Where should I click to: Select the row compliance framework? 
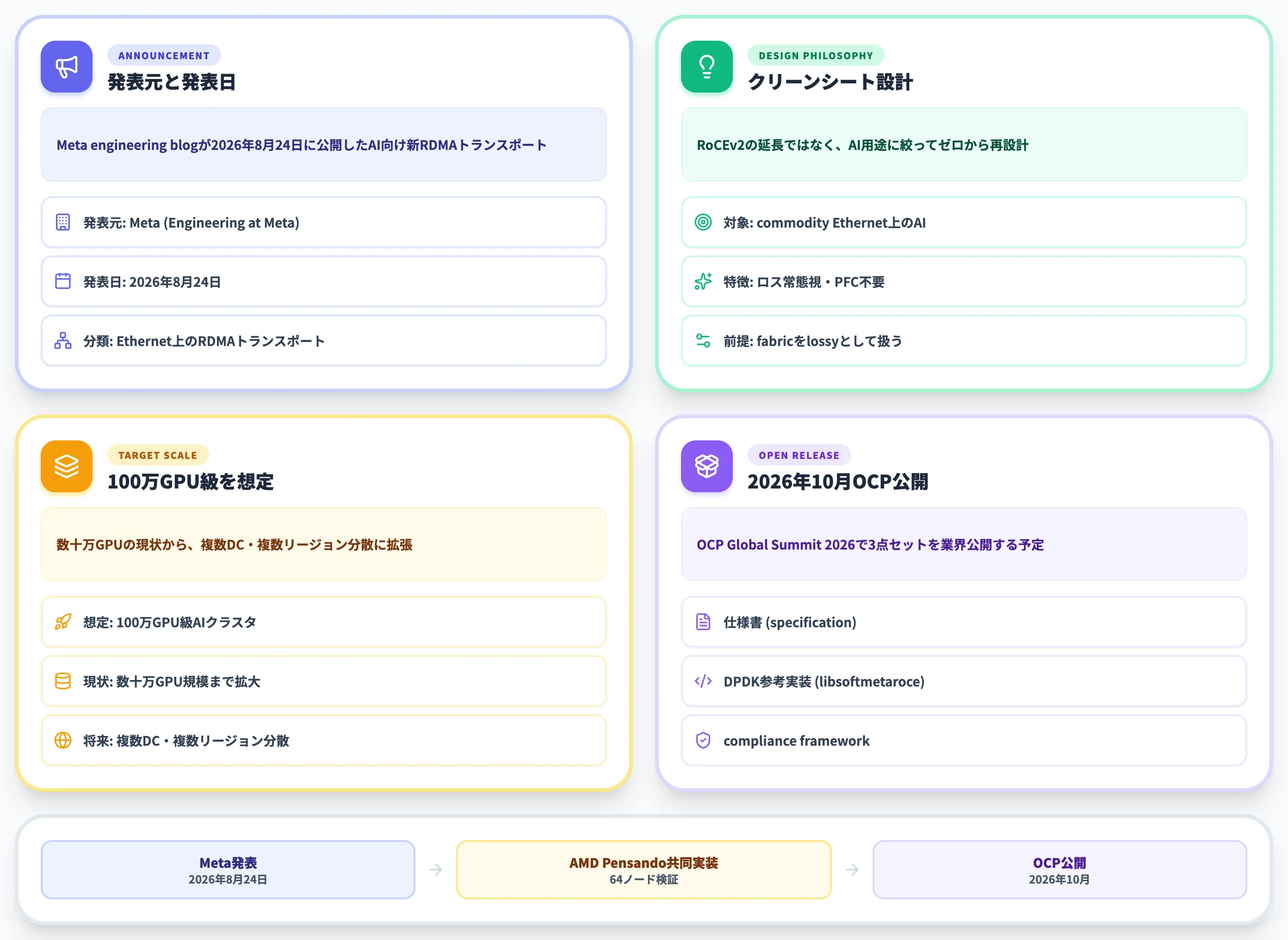tap(964, 740)
